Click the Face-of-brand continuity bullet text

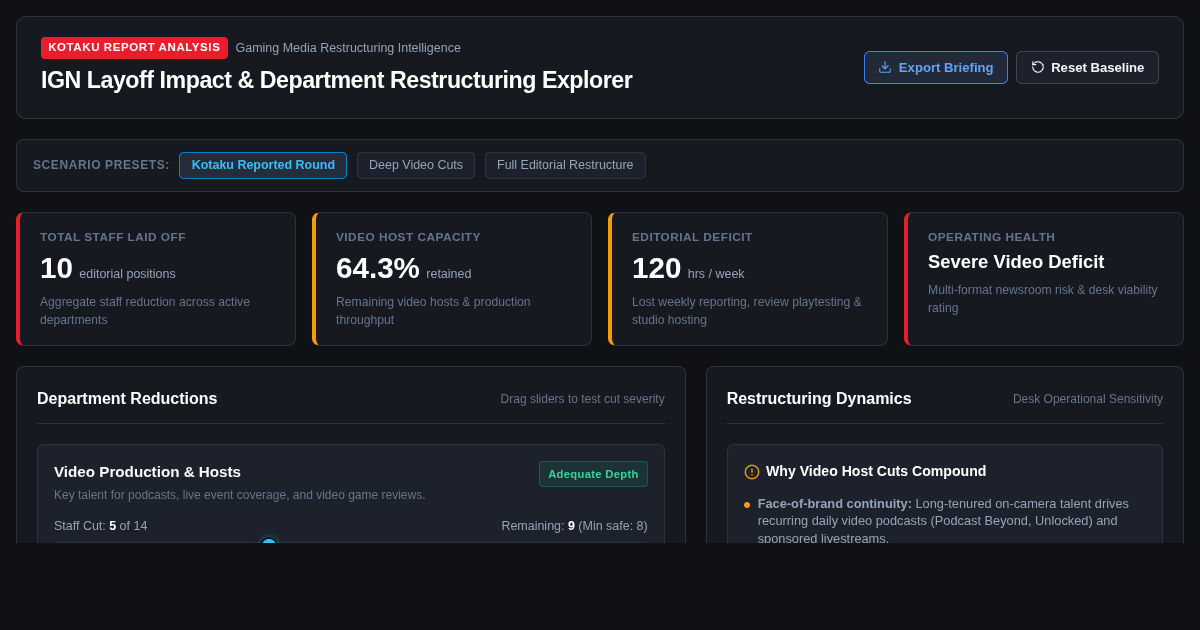[943, 521]
